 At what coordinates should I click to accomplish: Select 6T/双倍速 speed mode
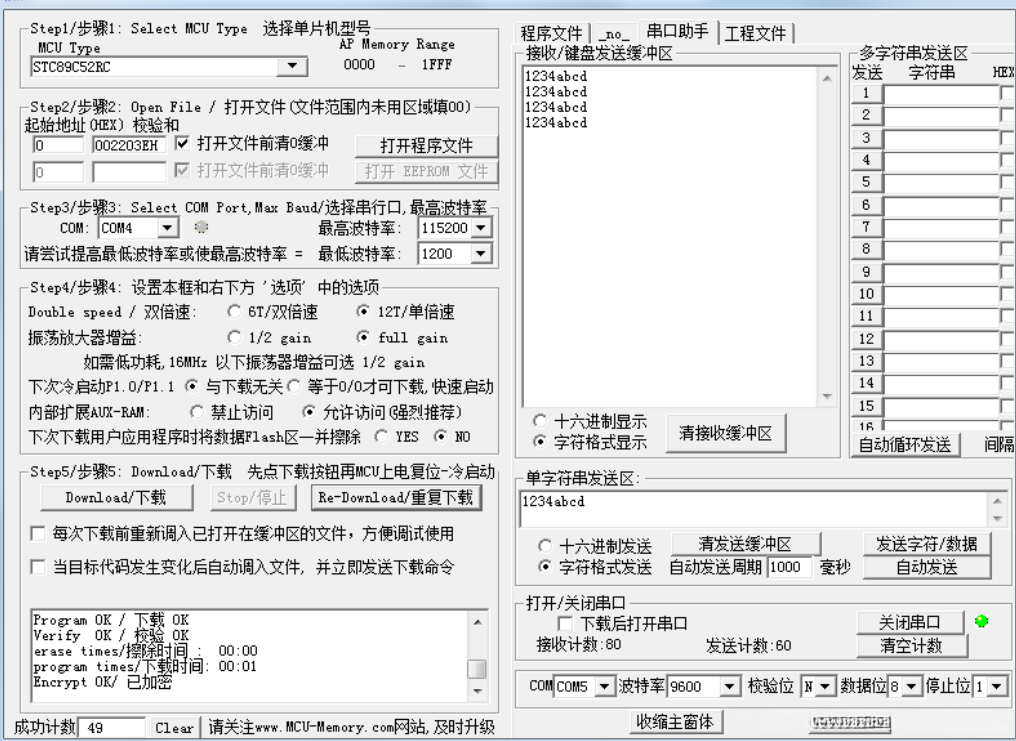(x=232, y=311)
